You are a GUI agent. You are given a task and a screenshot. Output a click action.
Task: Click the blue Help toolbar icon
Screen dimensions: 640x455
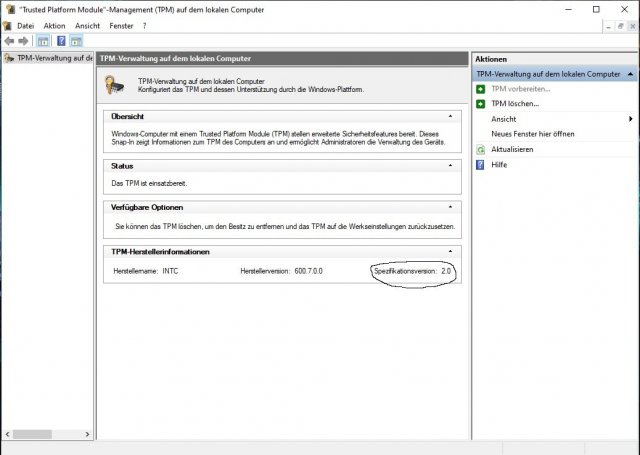pyautogui.click(x=61, y=41)
